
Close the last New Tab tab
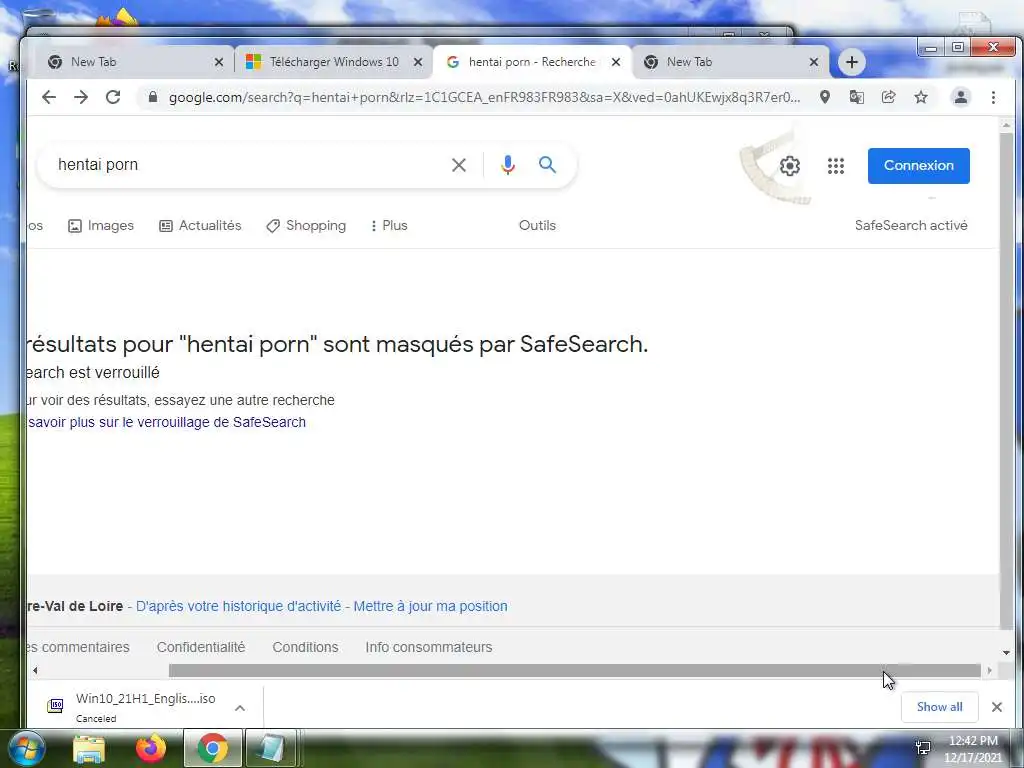[814, 62]
